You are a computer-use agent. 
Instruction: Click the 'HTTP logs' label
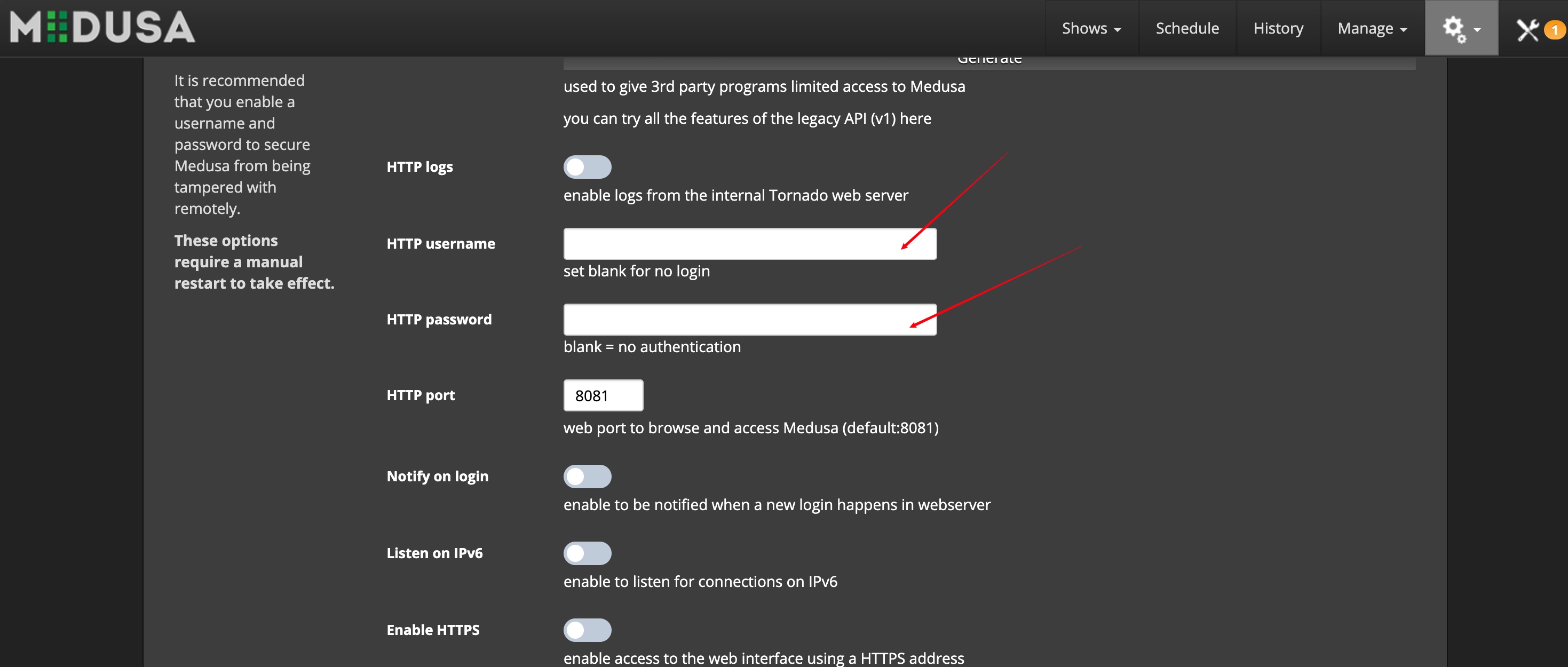coord(419,166)
